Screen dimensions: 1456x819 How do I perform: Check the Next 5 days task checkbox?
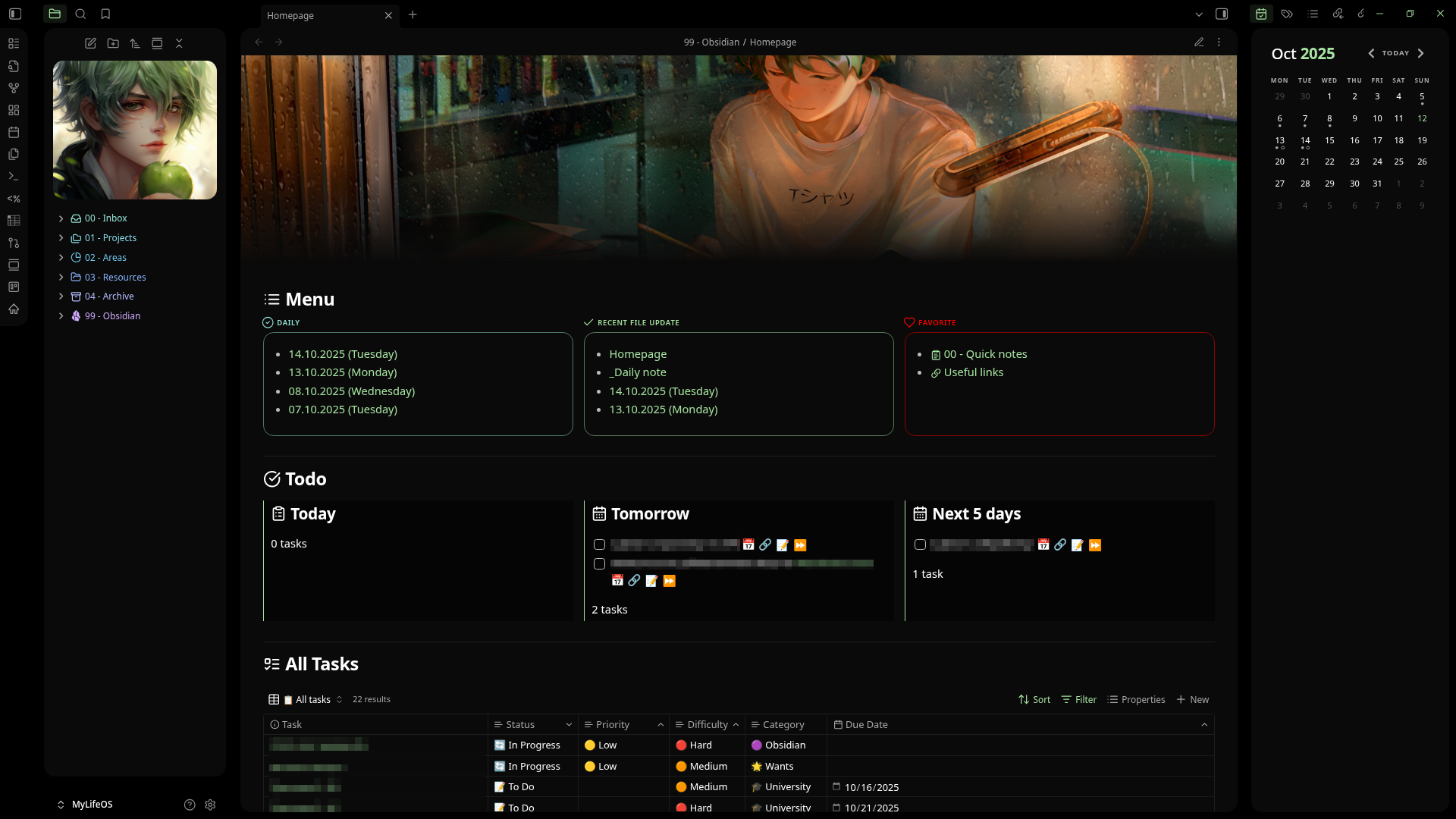[920, 544]
